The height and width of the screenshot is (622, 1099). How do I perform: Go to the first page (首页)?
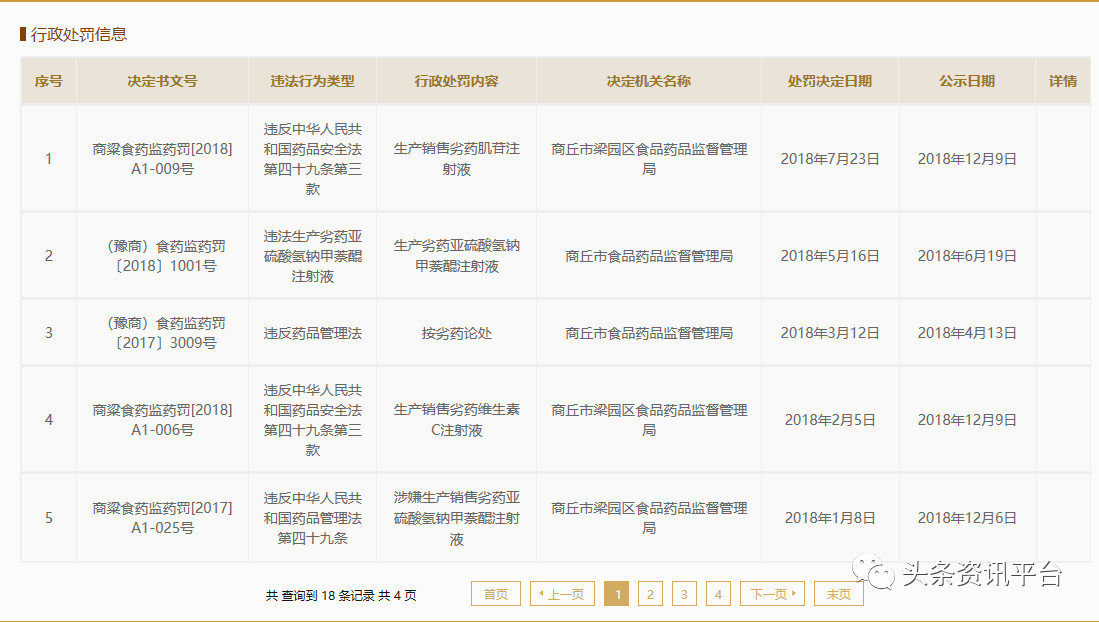[496, 594]
